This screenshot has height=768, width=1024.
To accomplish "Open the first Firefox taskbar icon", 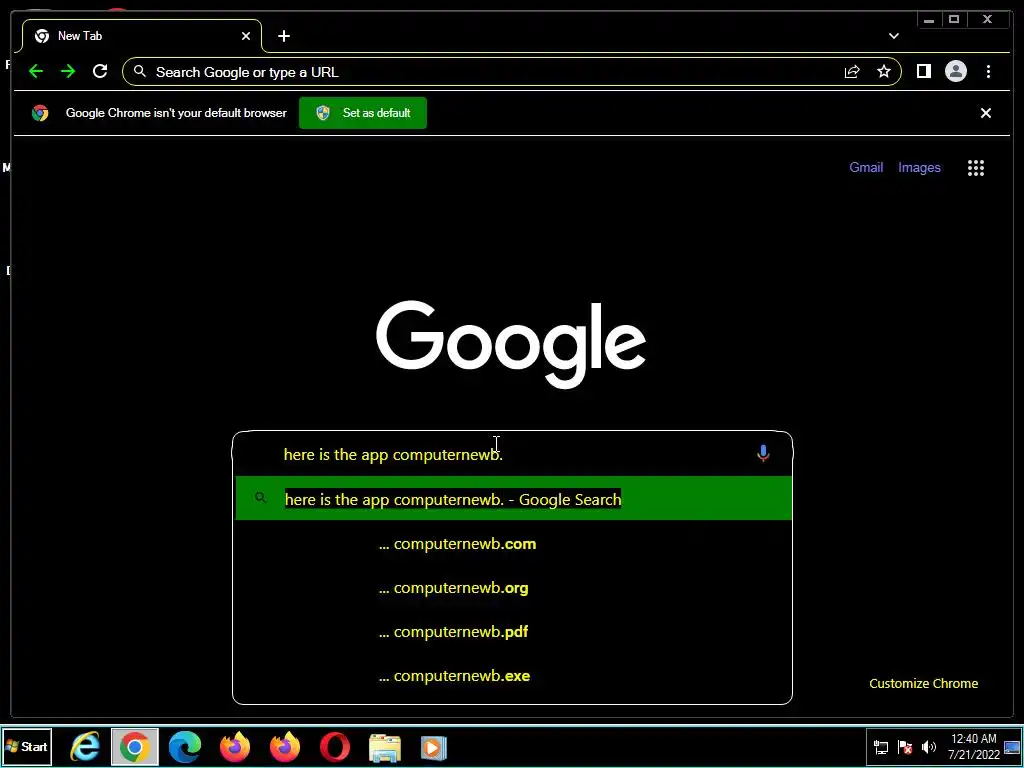I will coord(234,747).
